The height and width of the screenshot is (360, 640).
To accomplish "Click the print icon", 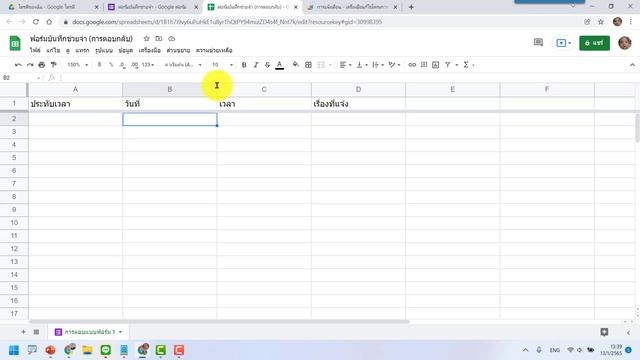I will pos(42,65).
